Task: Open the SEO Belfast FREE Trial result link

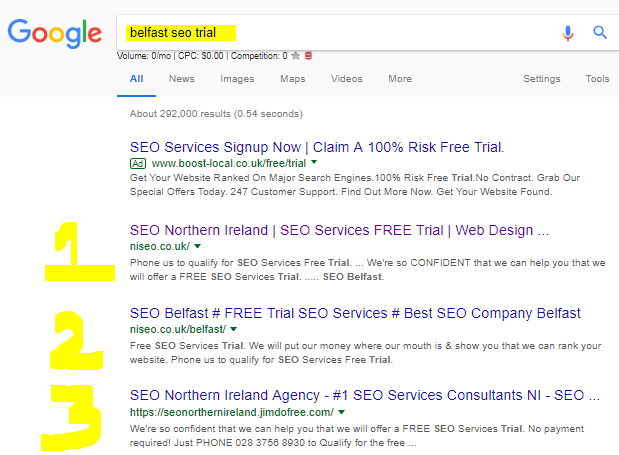Action: tap(355, 313)
